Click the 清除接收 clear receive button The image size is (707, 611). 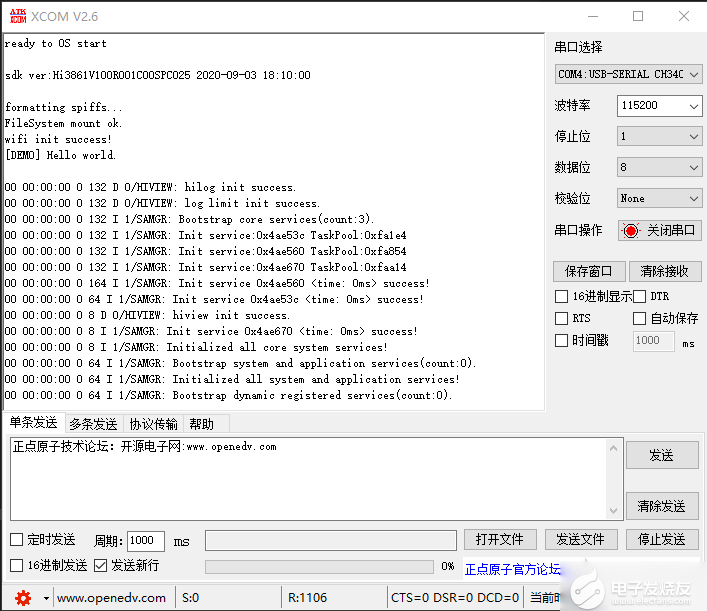[x=665, y=271]
